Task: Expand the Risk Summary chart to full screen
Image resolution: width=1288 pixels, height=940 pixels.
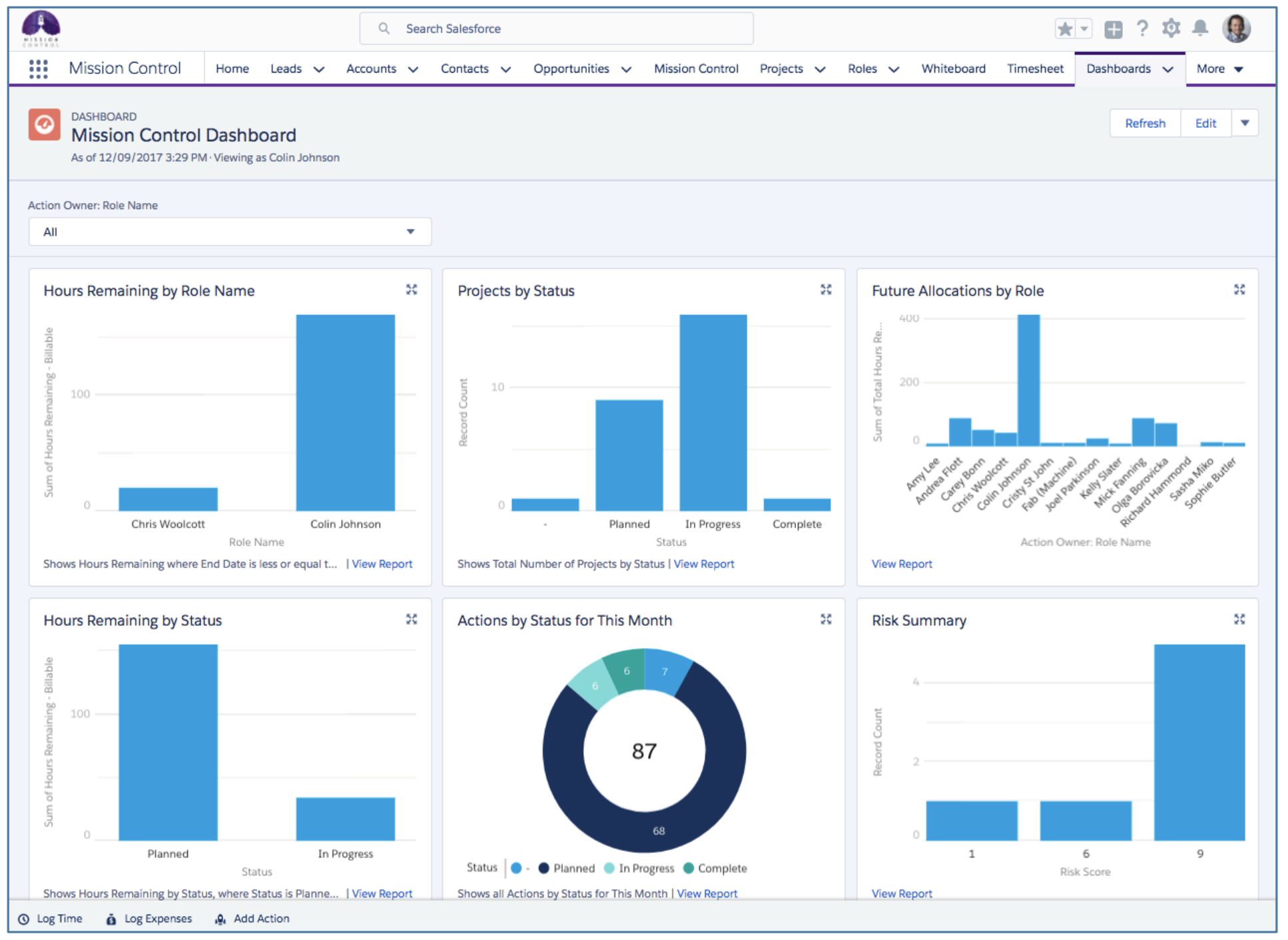Action: tap(1239, 619)
